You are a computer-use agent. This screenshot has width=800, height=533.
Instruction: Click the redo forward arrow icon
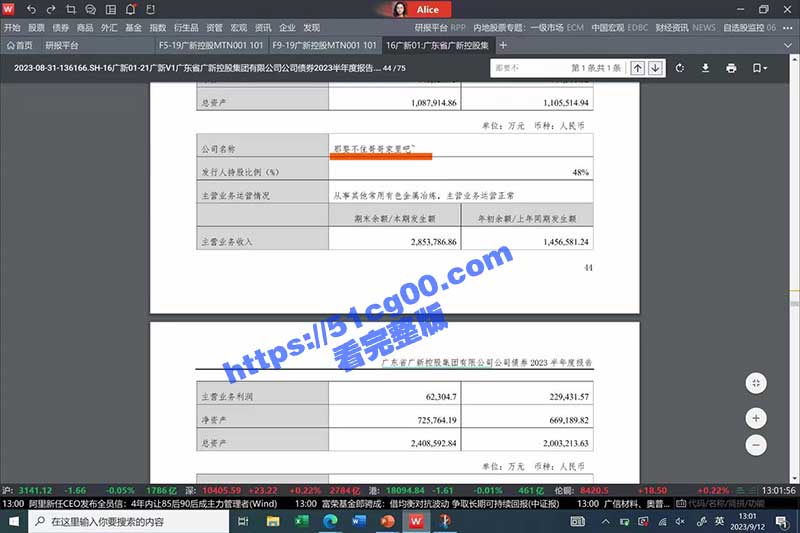point(51,9)
